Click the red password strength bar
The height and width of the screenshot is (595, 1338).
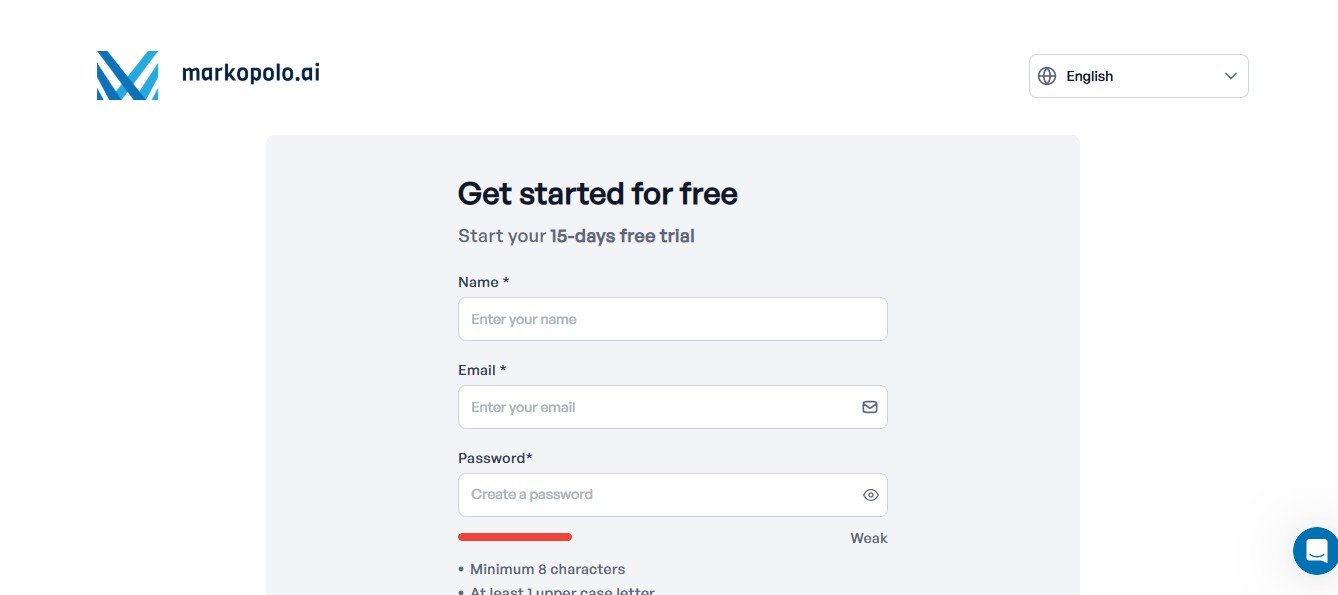click(x=515, y=537)
